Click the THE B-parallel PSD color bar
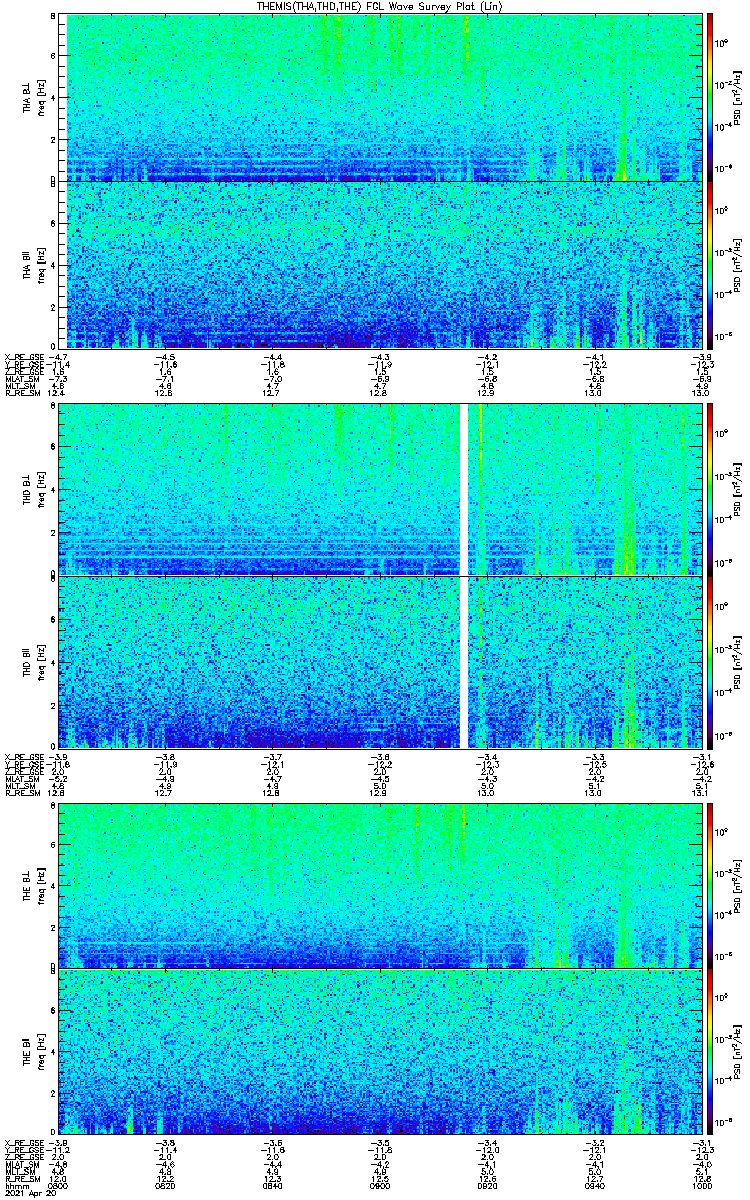 711,1052
